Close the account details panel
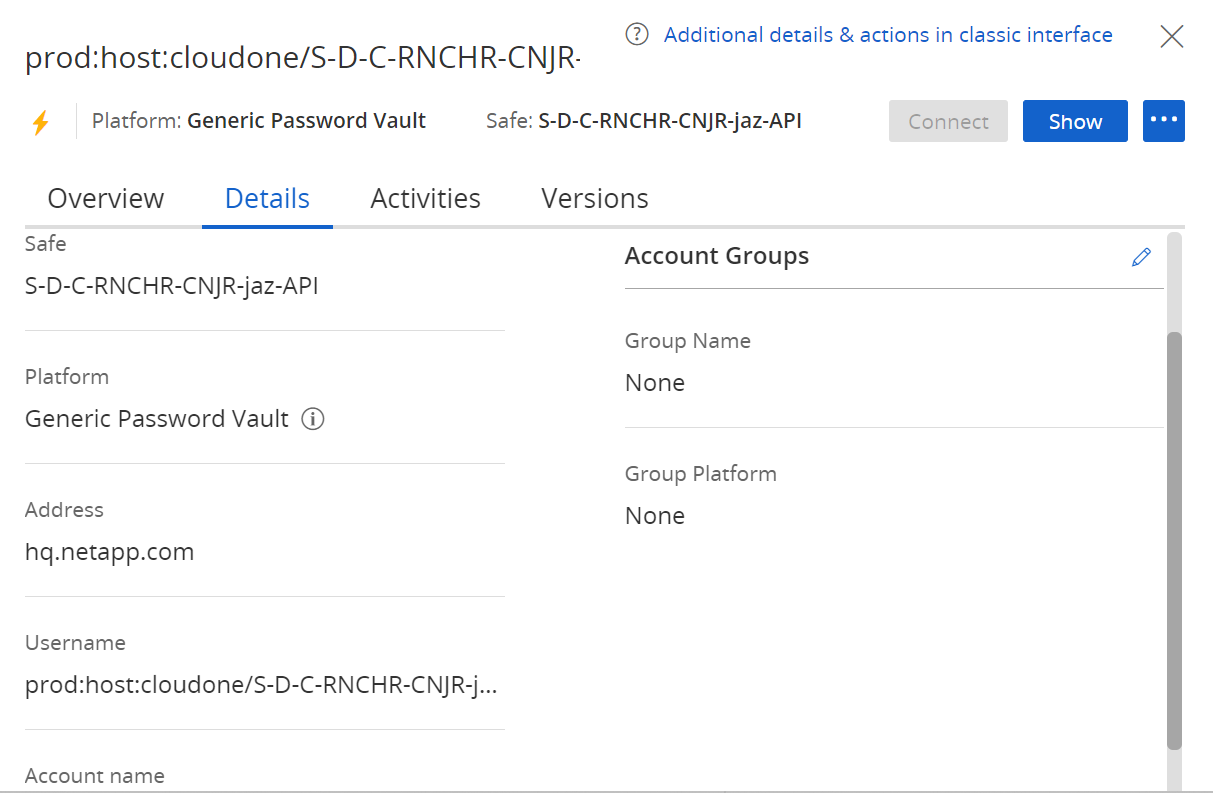The height and width of the screenshot is (793, 1213). 1171,37
